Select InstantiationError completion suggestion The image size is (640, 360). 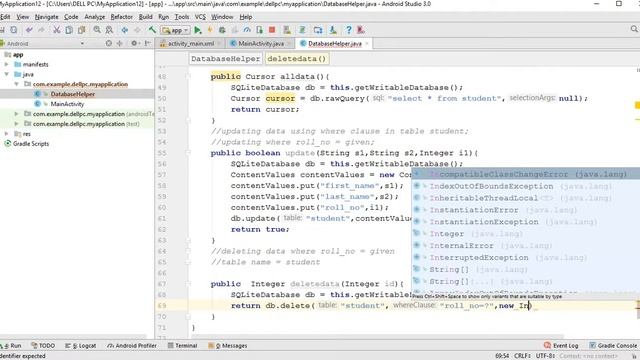pyautogui.click(x=526, y=210)
